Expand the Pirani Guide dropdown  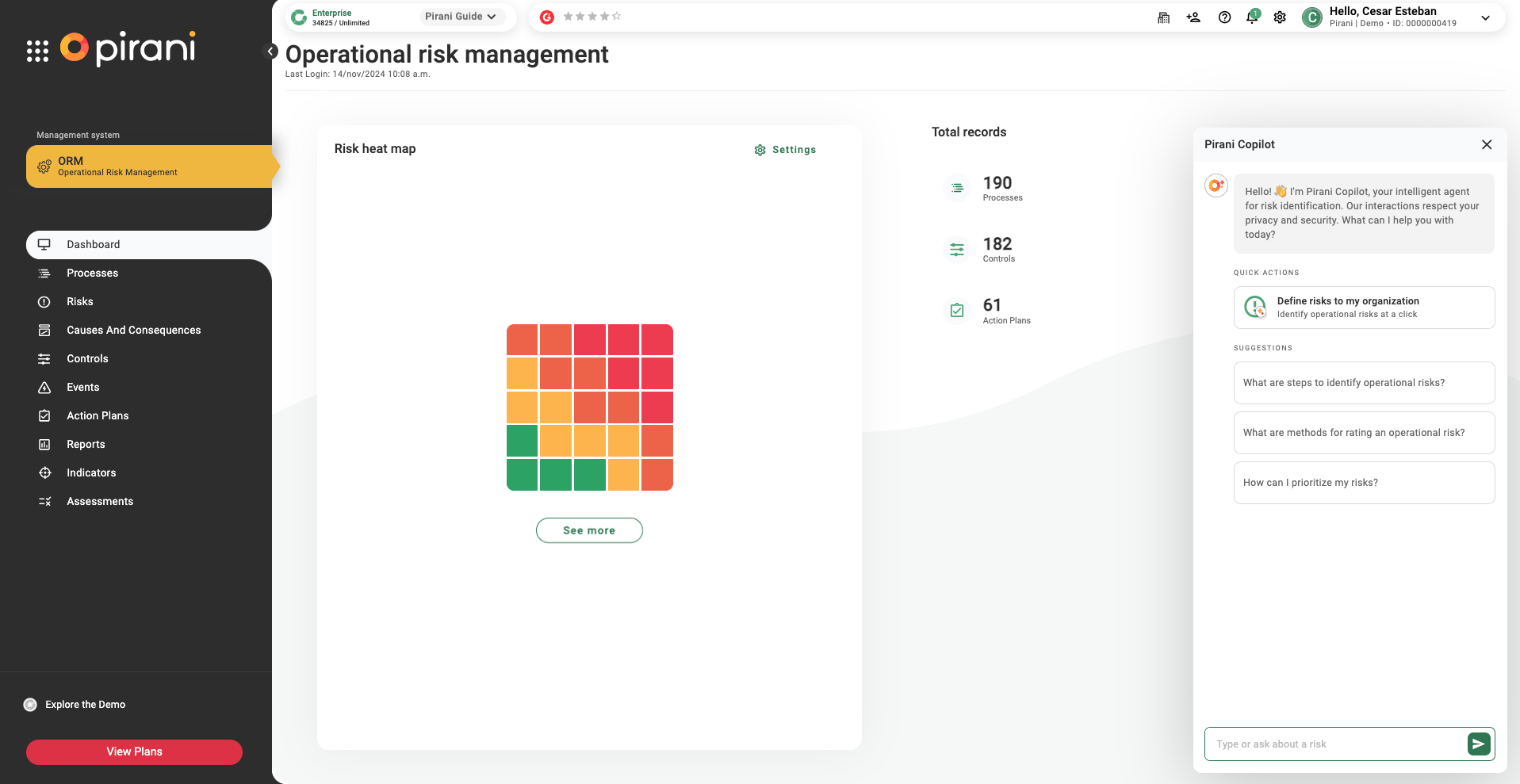pyautogui.click(x=461, y=17)
